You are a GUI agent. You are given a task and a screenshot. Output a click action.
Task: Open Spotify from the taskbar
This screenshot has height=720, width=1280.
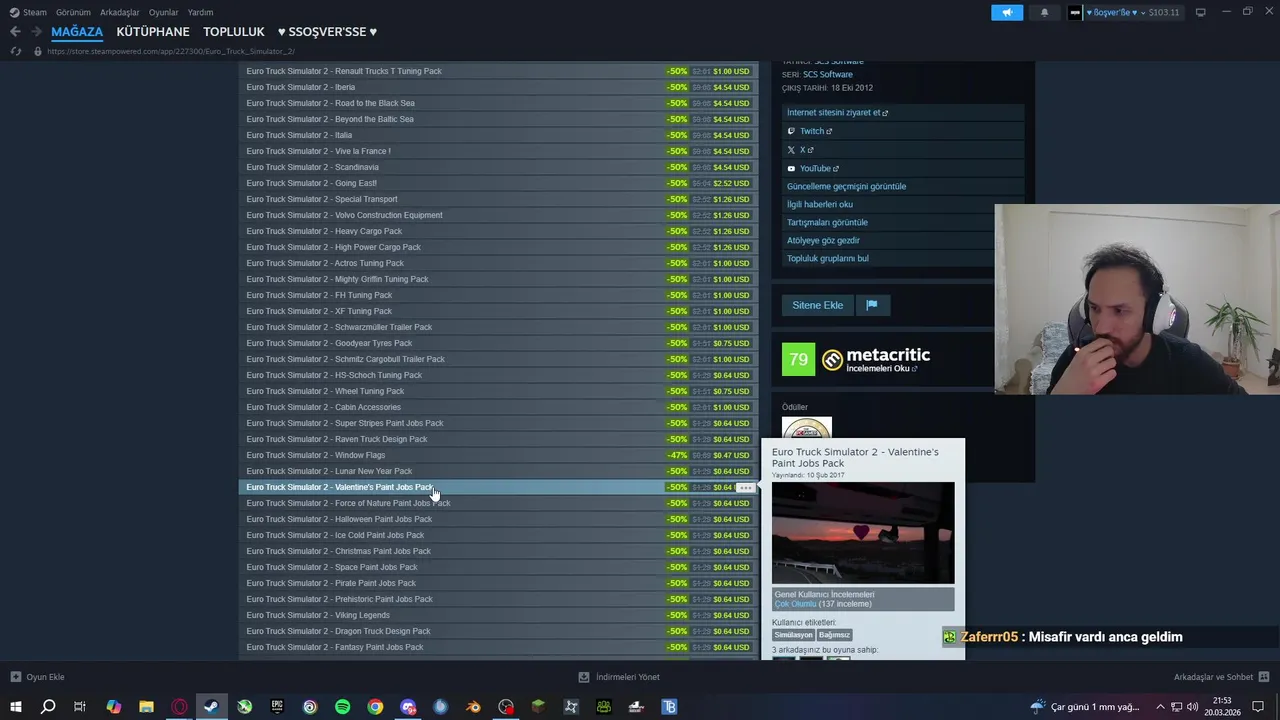coord(342,707)
